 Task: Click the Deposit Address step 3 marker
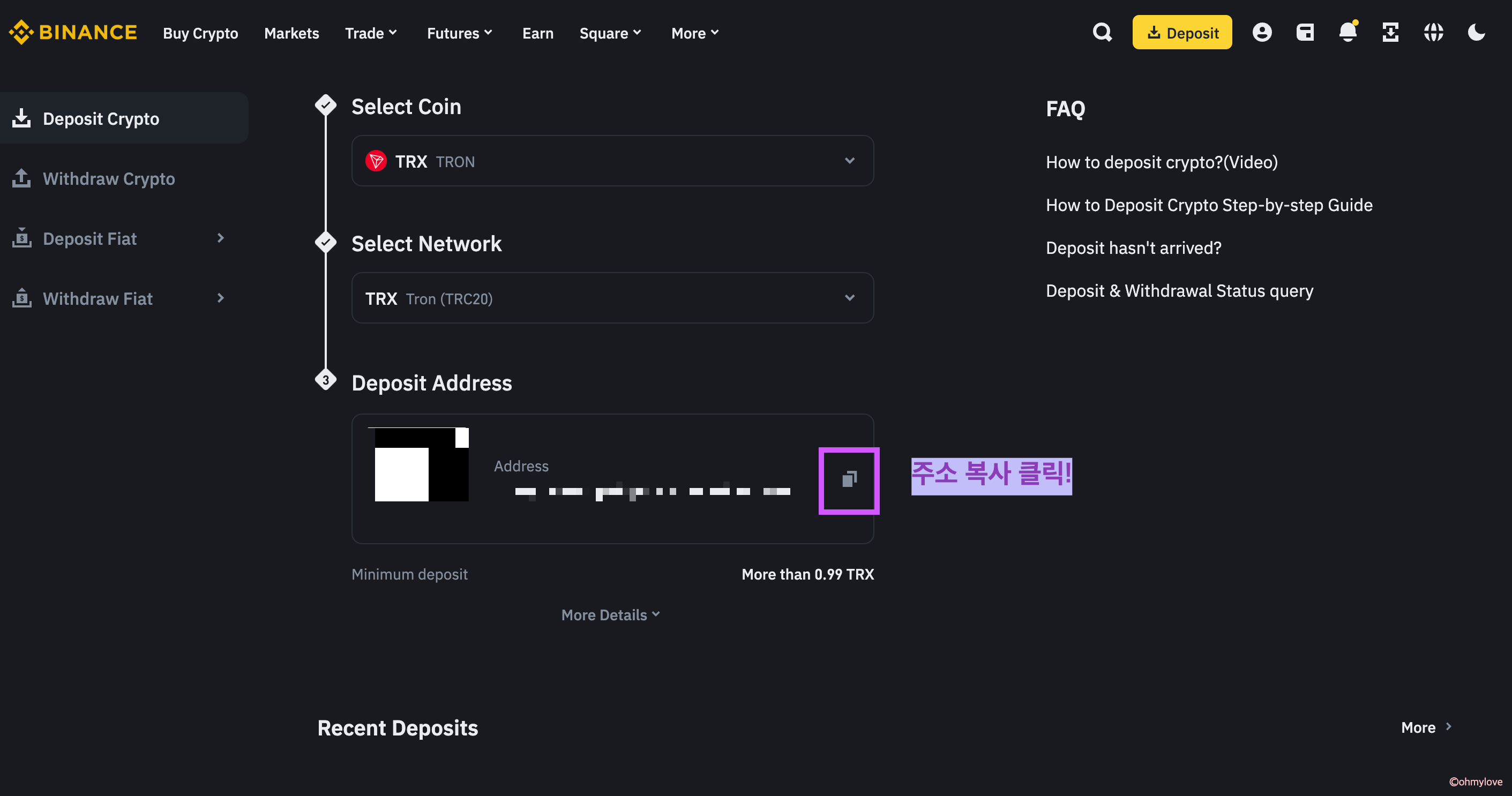pos(326,380)
